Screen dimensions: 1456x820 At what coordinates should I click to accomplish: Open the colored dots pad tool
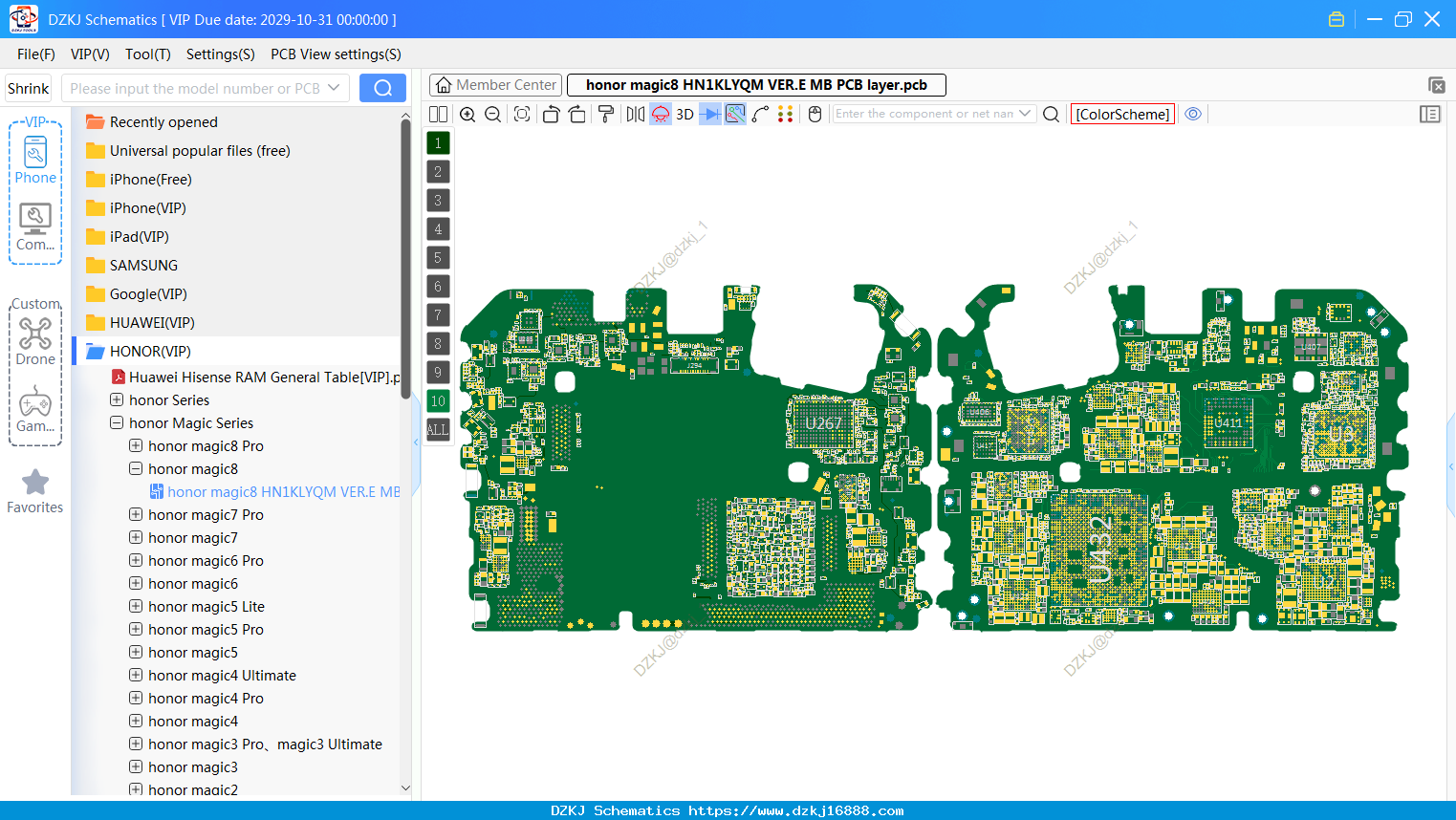(785, 114)
